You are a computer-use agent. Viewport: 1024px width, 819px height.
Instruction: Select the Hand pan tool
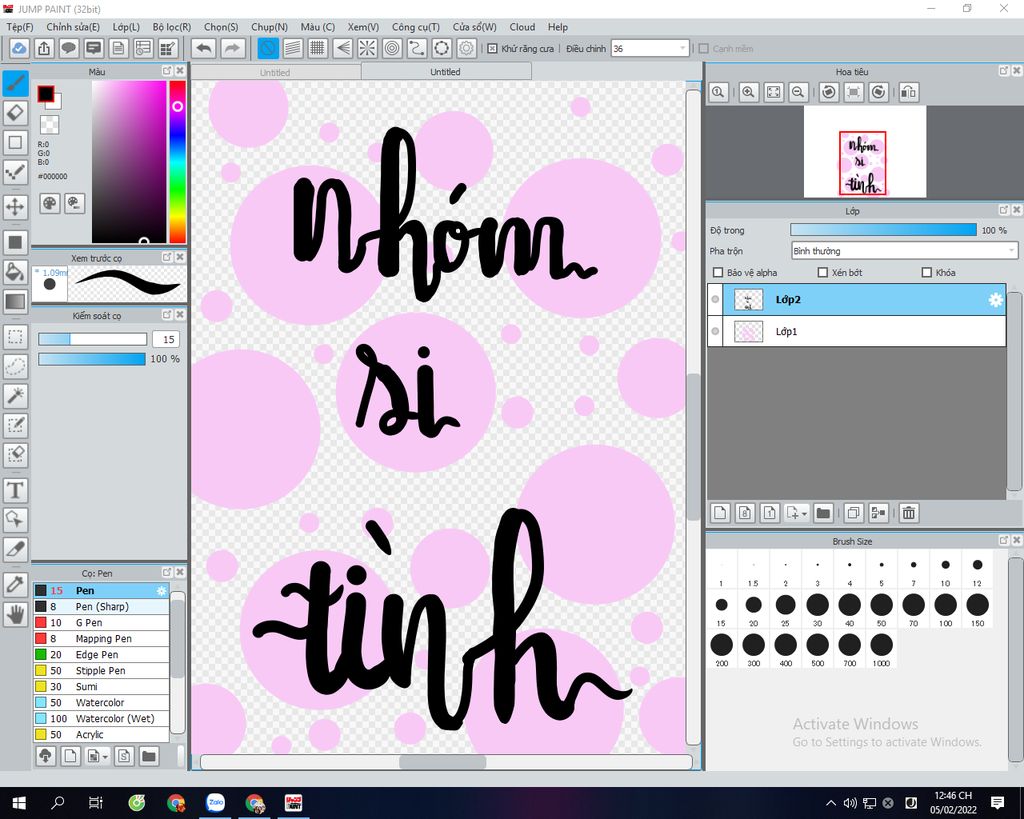16,613
